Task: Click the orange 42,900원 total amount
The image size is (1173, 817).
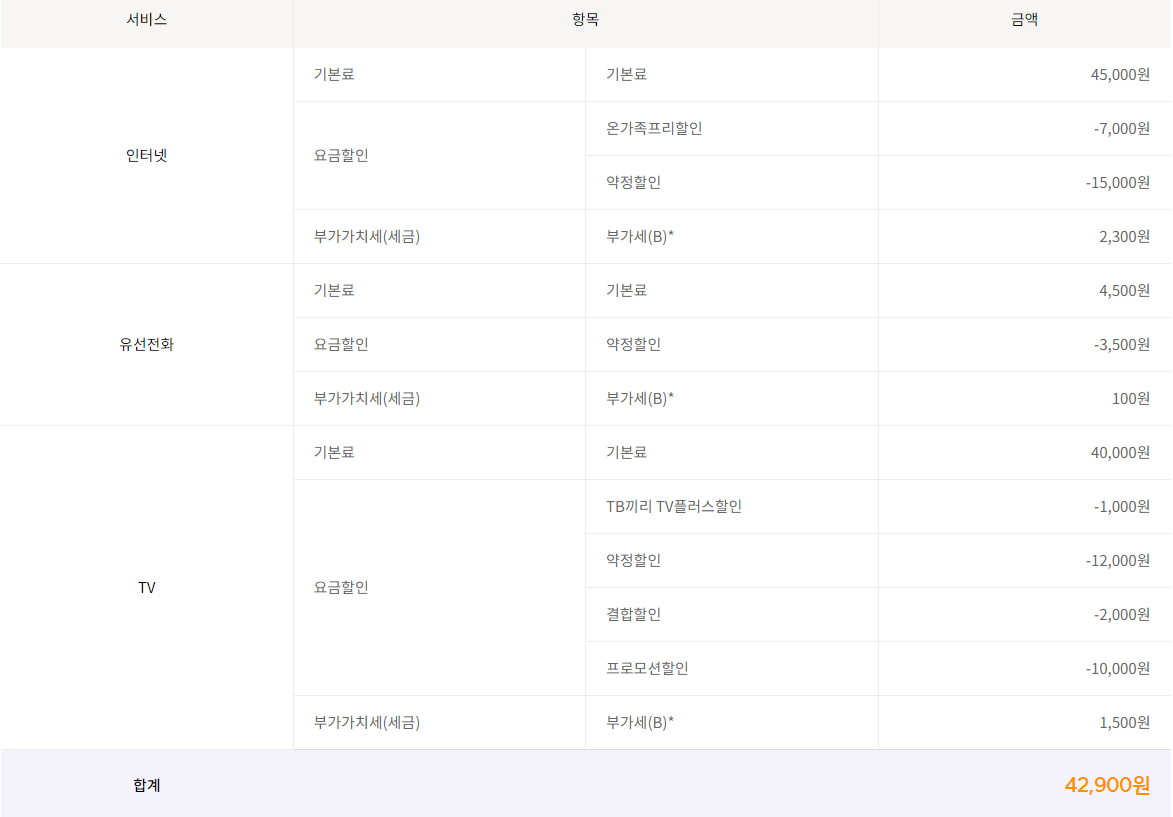Action: (1107, 786)
